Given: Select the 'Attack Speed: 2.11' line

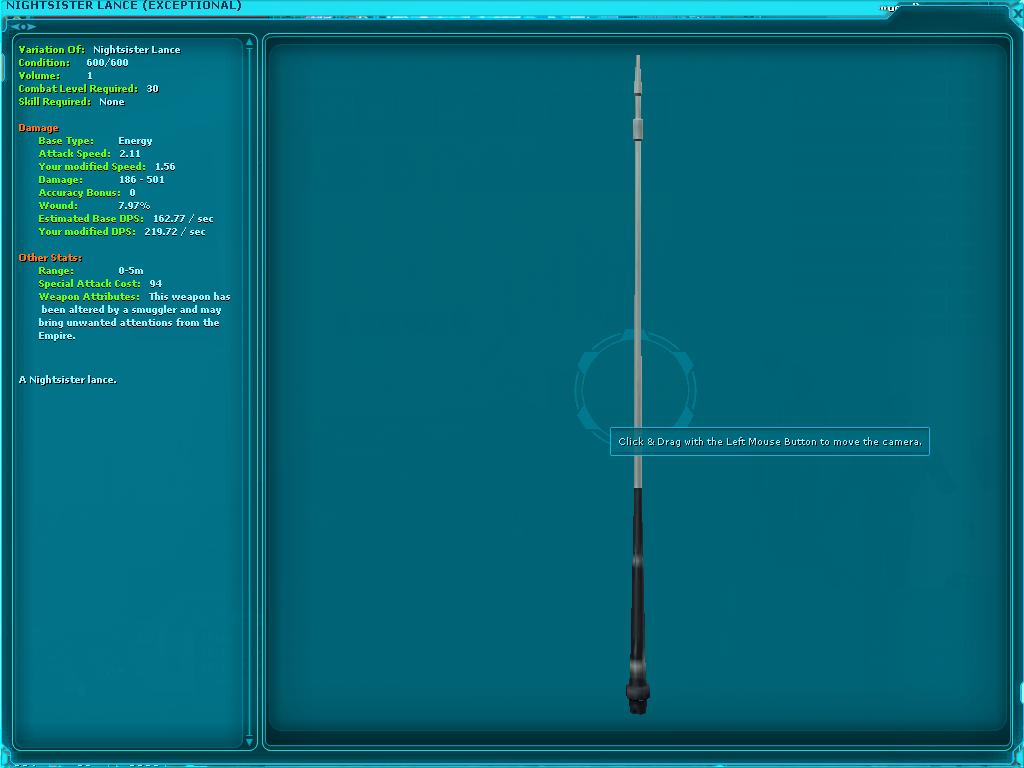Looking at the screenshot, I should click(89, 154).
